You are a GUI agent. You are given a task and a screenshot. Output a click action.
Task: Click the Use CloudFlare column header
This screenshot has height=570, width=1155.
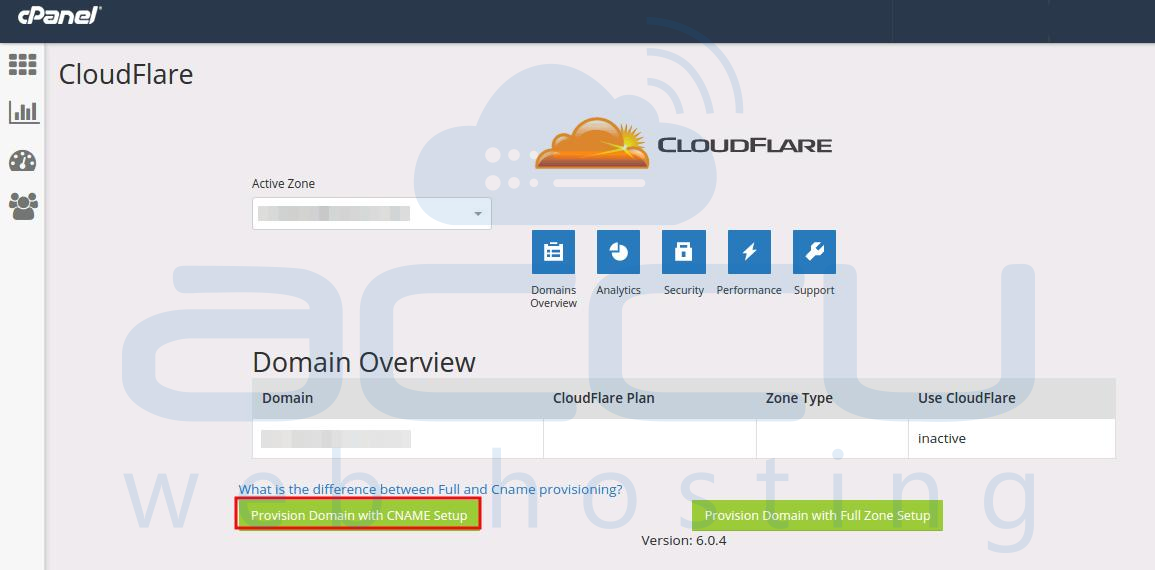[966, 398]
